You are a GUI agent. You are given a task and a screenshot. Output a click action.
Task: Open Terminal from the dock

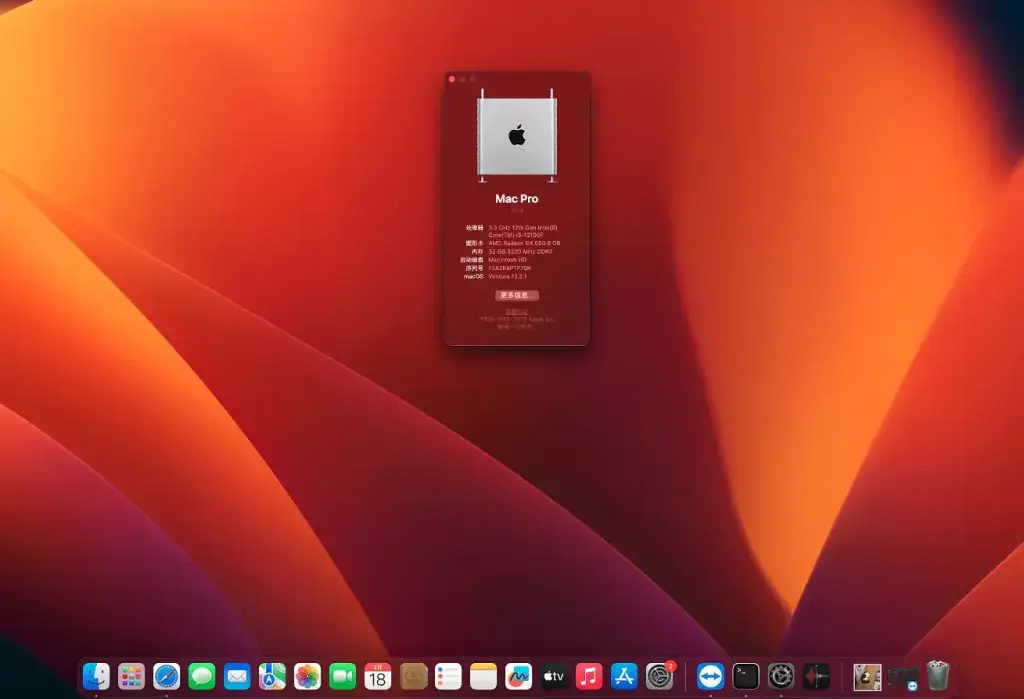[746, 677]
